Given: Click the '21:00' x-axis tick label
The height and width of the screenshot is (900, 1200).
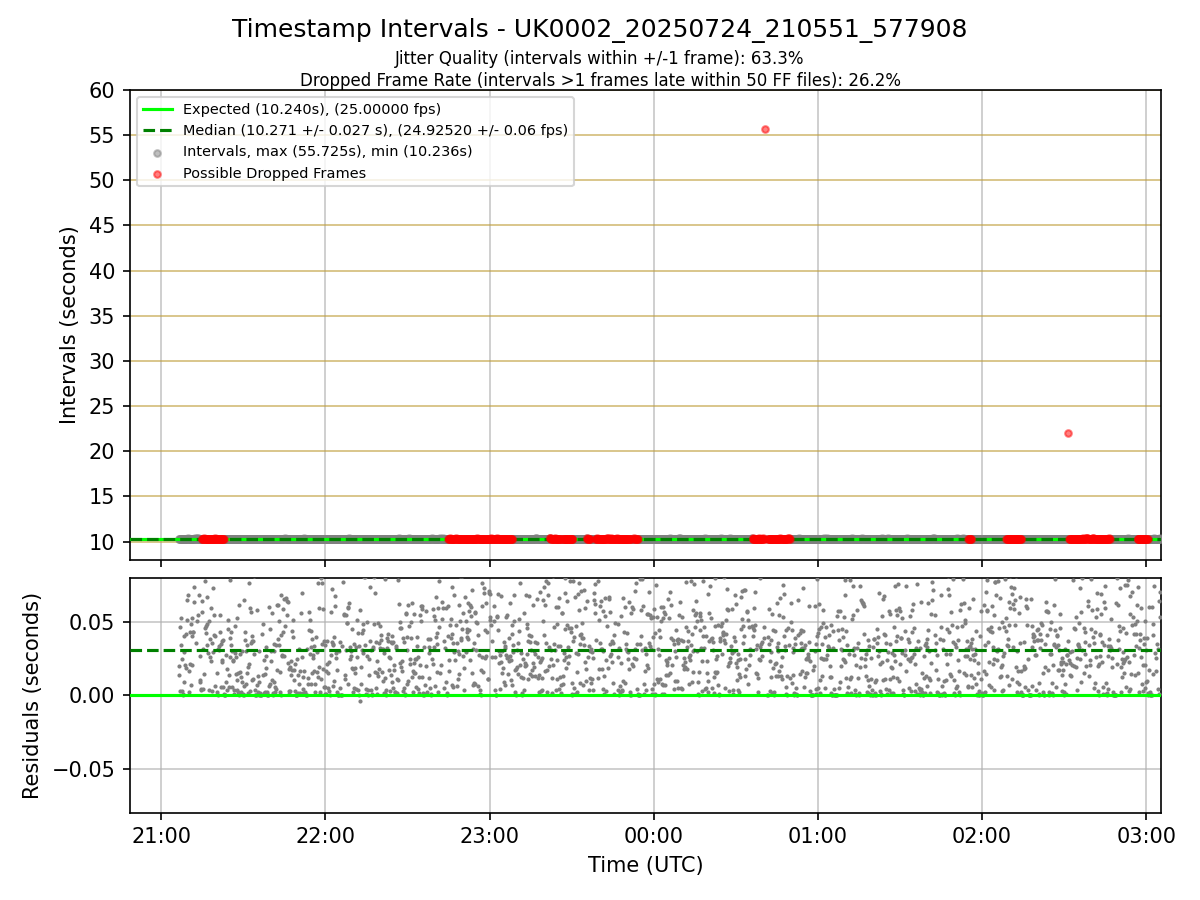Looking at the screenshot, I should [161, 836].
